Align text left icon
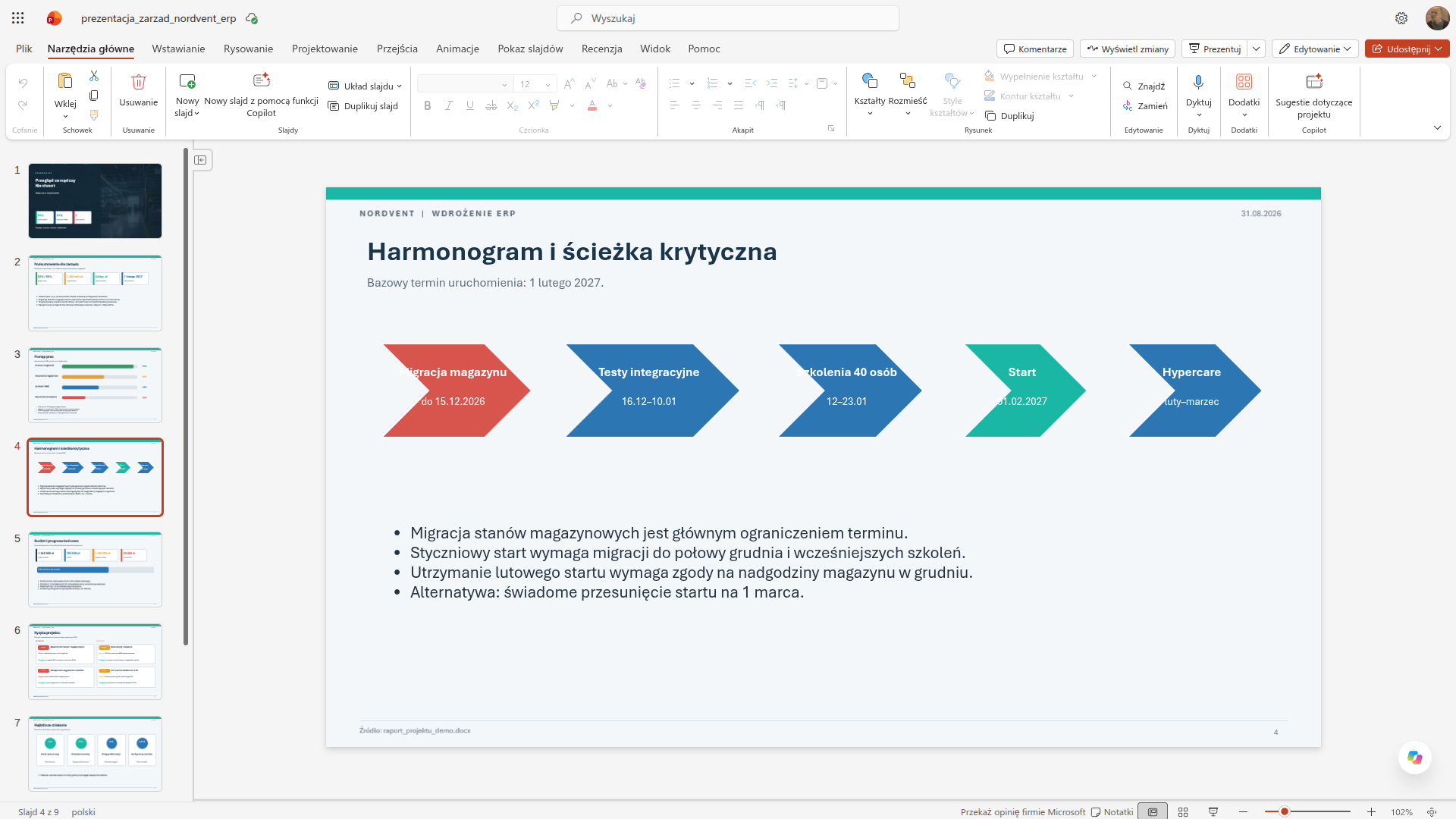1456x819 pixels. (674, 105)
